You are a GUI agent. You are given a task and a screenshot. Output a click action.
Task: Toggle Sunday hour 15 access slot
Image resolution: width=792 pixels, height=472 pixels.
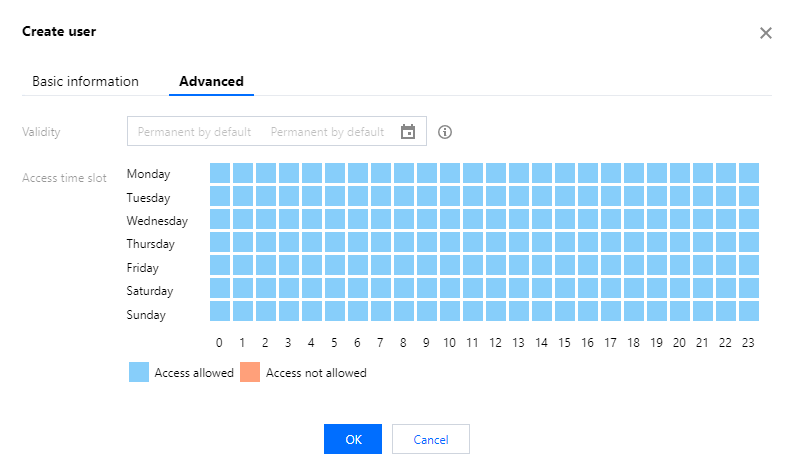tap(564, 311)
